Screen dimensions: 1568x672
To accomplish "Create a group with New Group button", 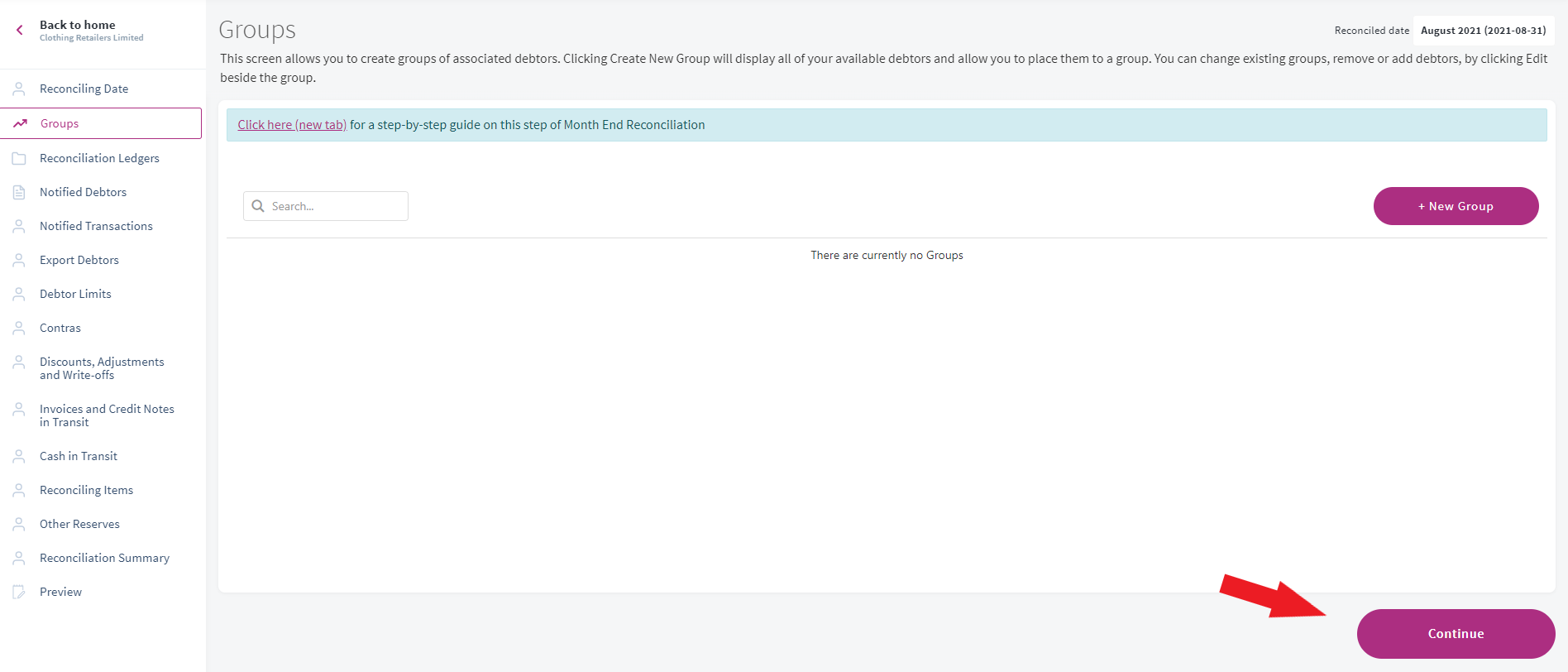I will coord(1456,206).
